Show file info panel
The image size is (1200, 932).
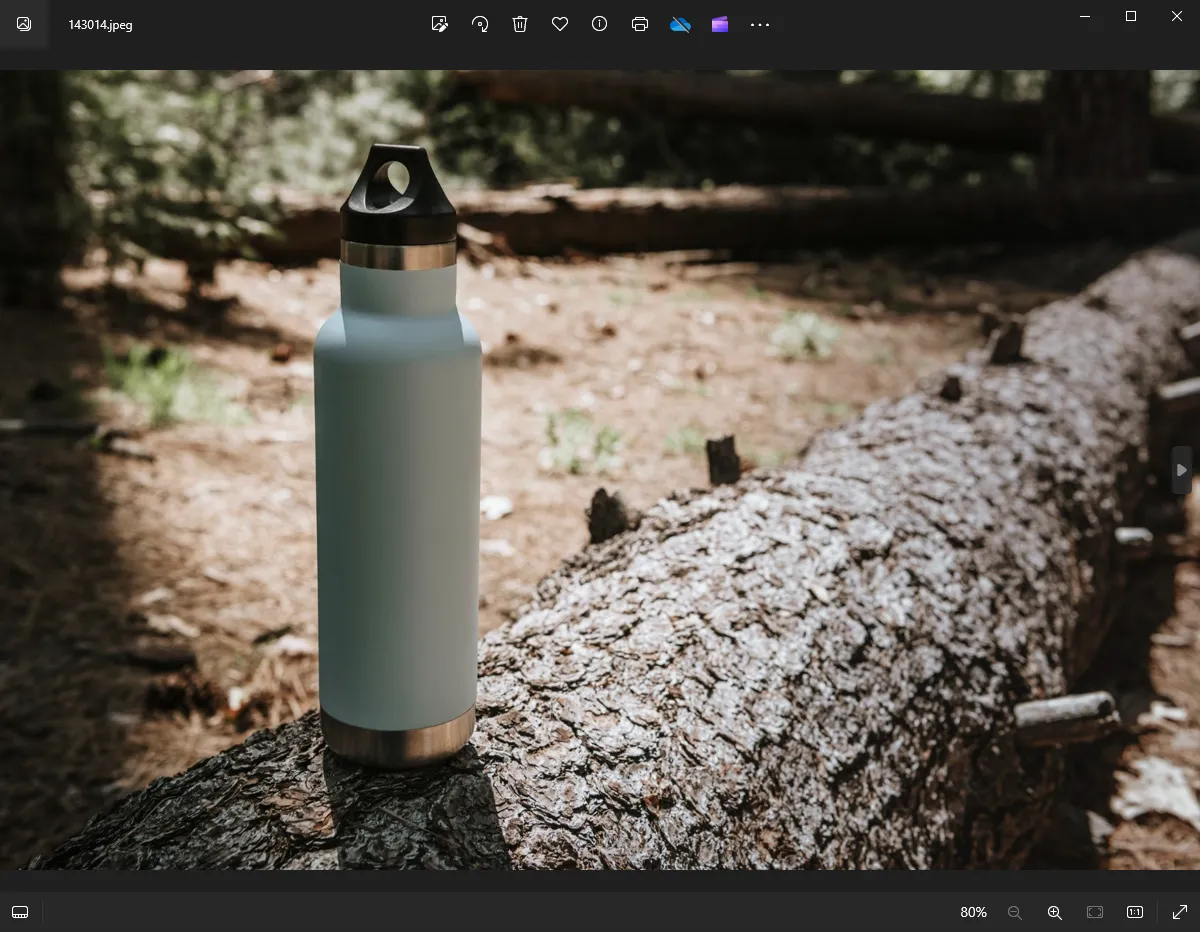click(600, 24)
